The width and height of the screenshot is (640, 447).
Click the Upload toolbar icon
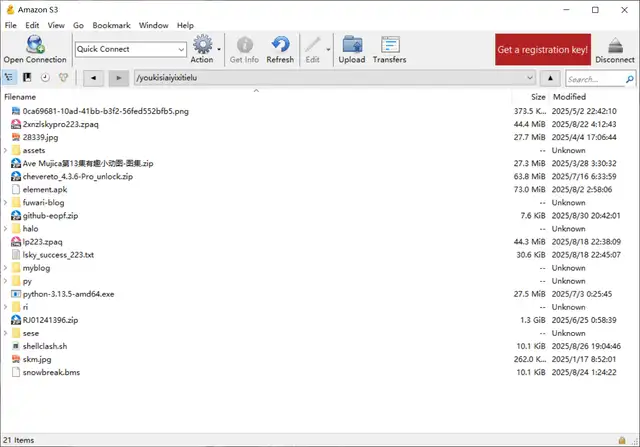pos(351,48)
